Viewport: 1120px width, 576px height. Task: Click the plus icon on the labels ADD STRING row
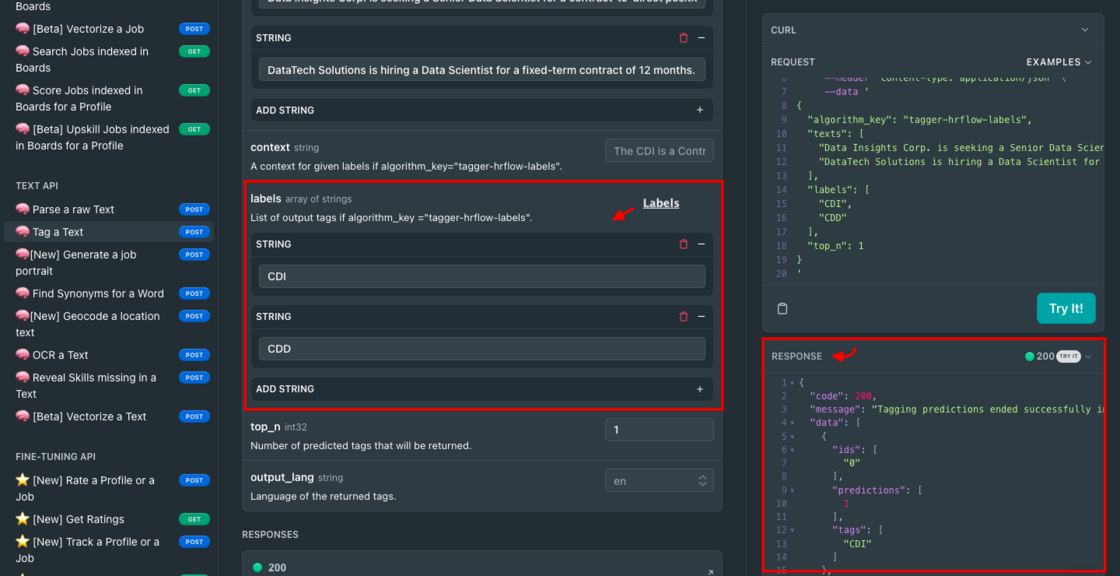click(x=700, y=389)
